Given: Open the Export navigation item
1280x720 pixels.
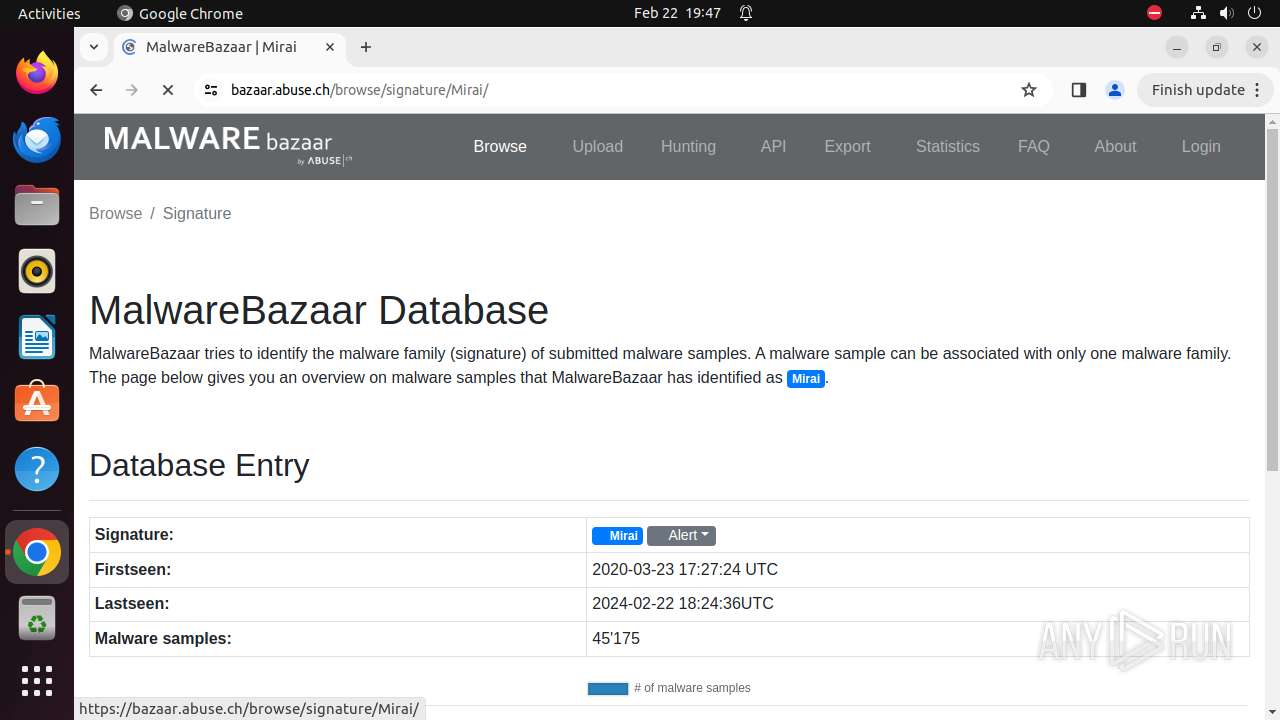Looking at the screenshot, I should [x=848, y=146].
